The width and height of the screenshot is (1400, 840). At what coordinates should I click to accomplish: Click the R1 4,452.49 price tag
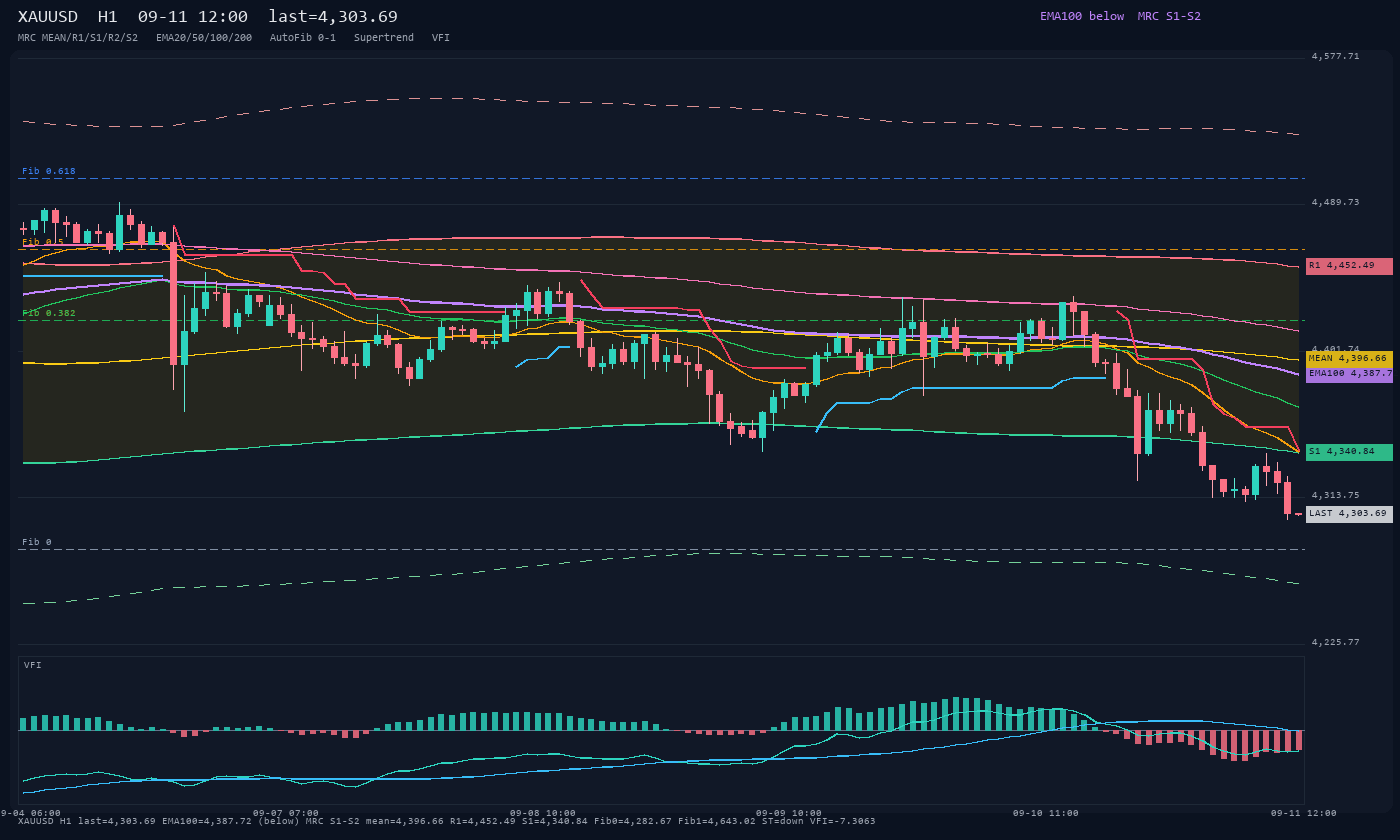[x=1349, y=266]
